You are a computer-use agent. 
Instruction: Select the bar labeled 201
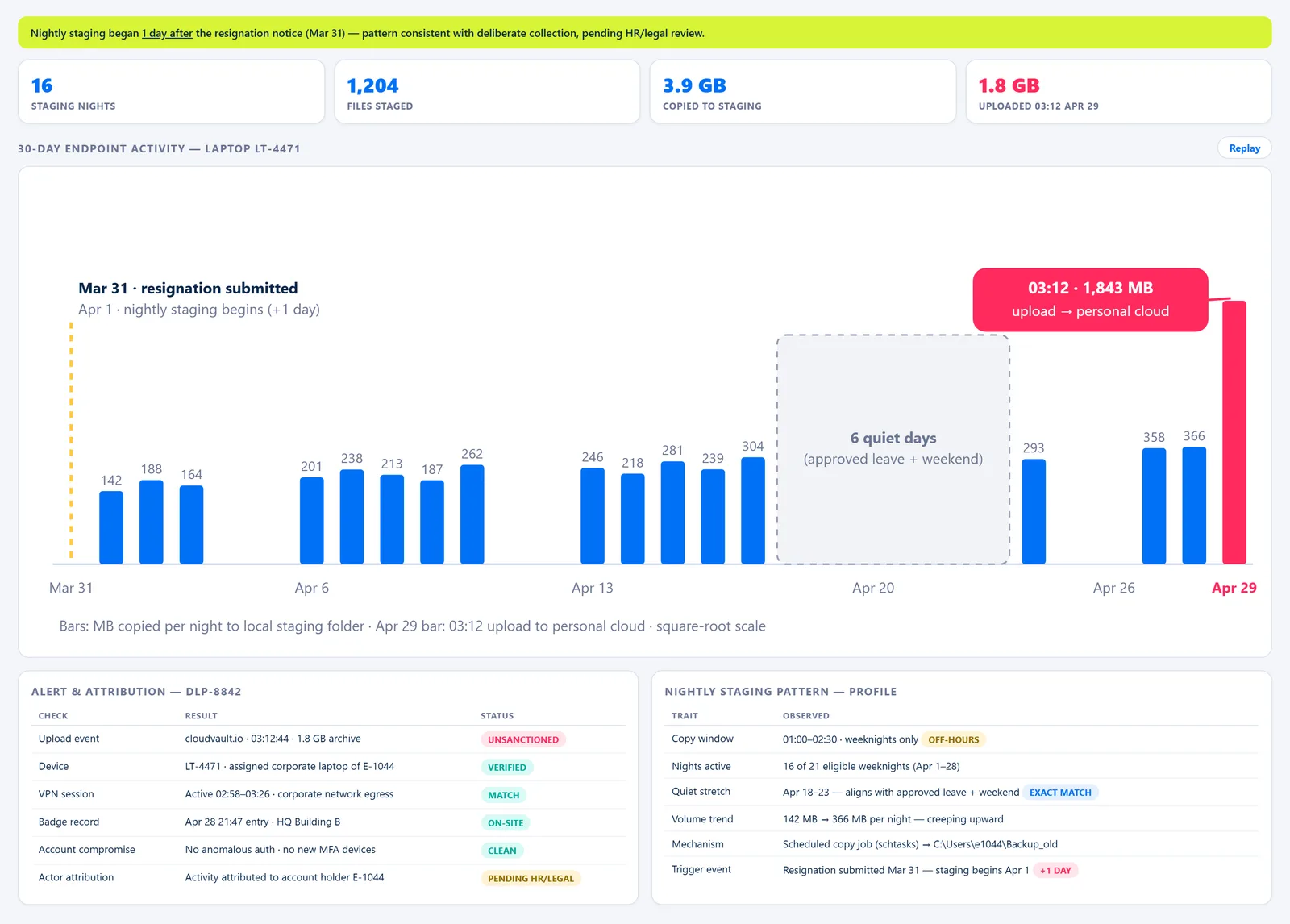click(312, 520)
